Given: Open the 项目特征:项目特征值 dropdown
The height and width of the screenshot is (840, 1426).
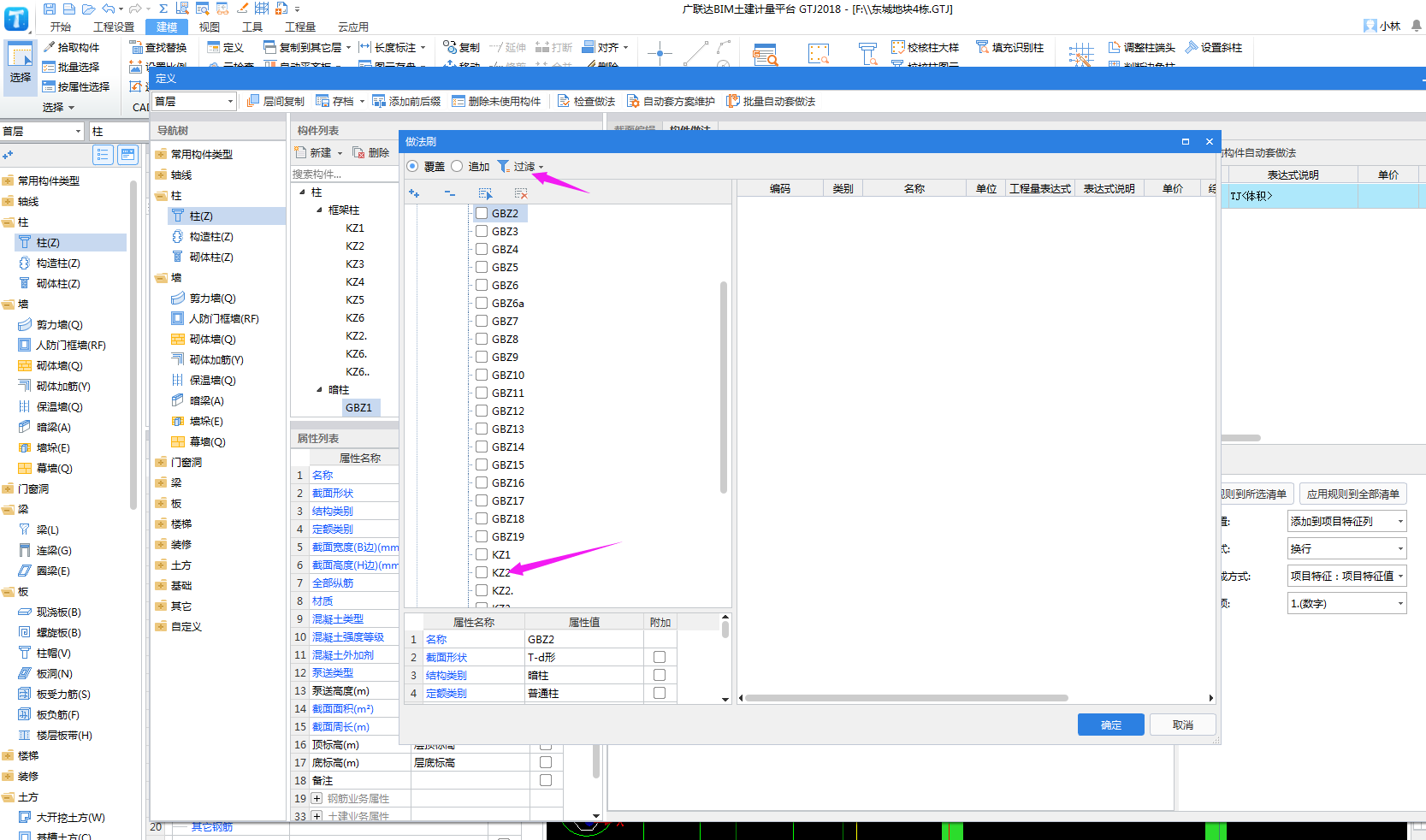Looking at the screenshot, I should coord(1347,576).
